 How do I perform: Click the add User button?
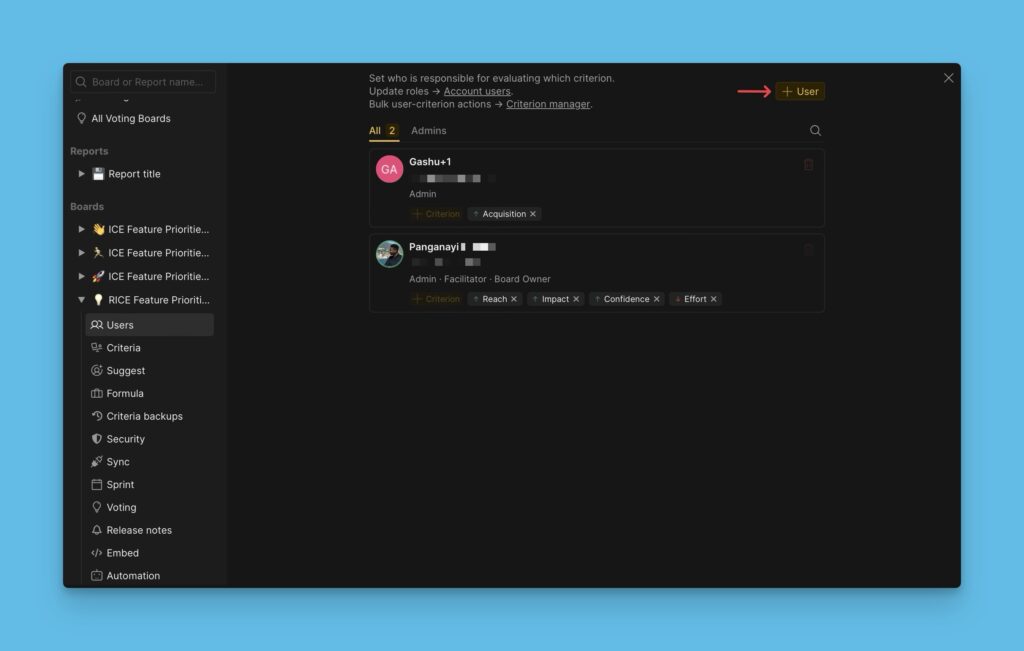pyautogui.click(x=800, y=91)
